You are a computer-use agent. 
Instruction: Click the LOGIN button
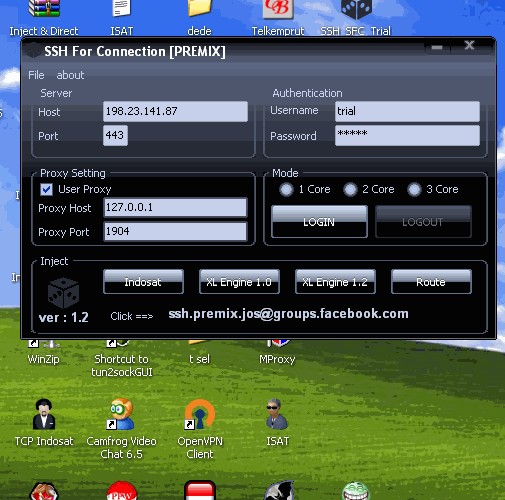(319, 222)
